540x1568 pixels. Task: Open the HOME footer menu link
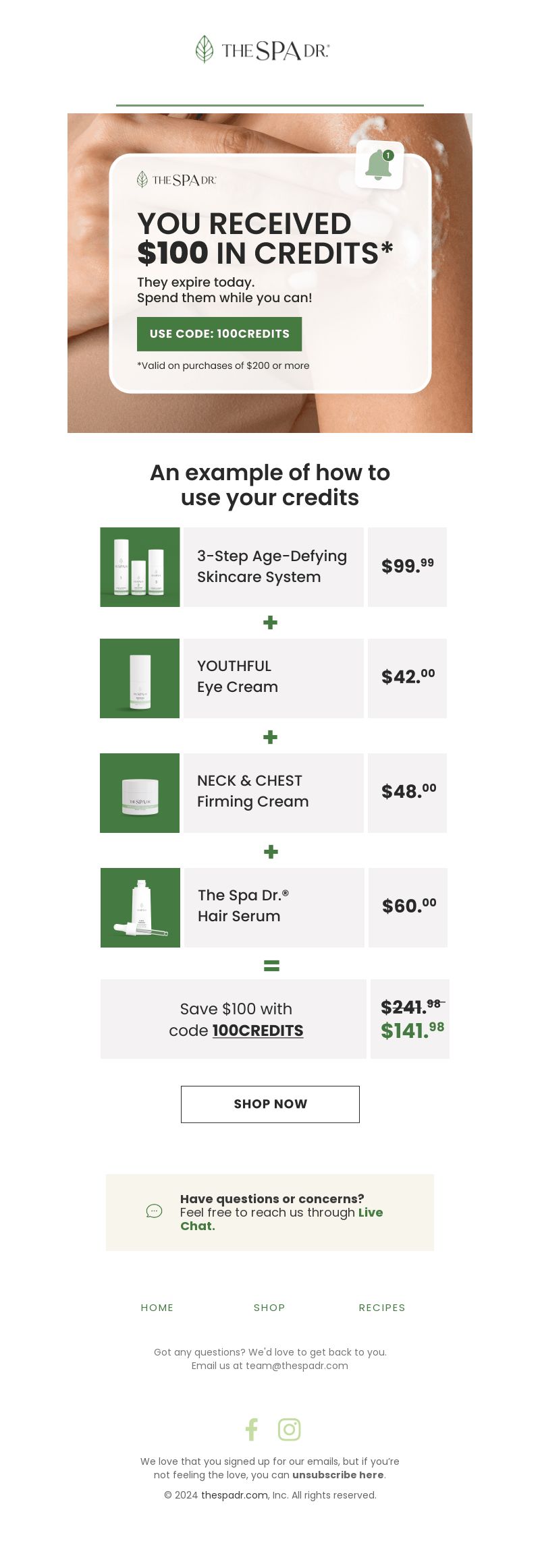click(x=157, y=1308)
